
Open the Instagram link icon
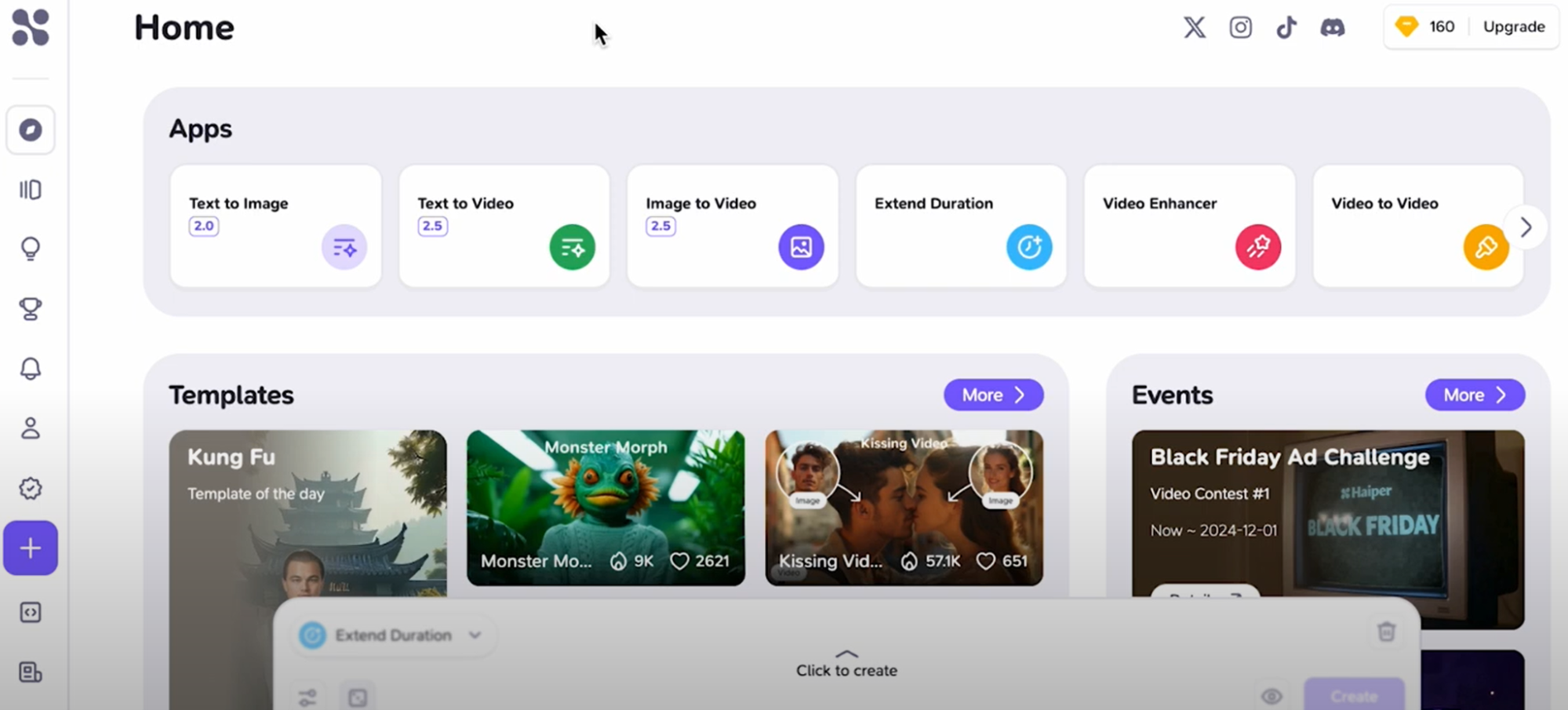tap(1240, 27)
